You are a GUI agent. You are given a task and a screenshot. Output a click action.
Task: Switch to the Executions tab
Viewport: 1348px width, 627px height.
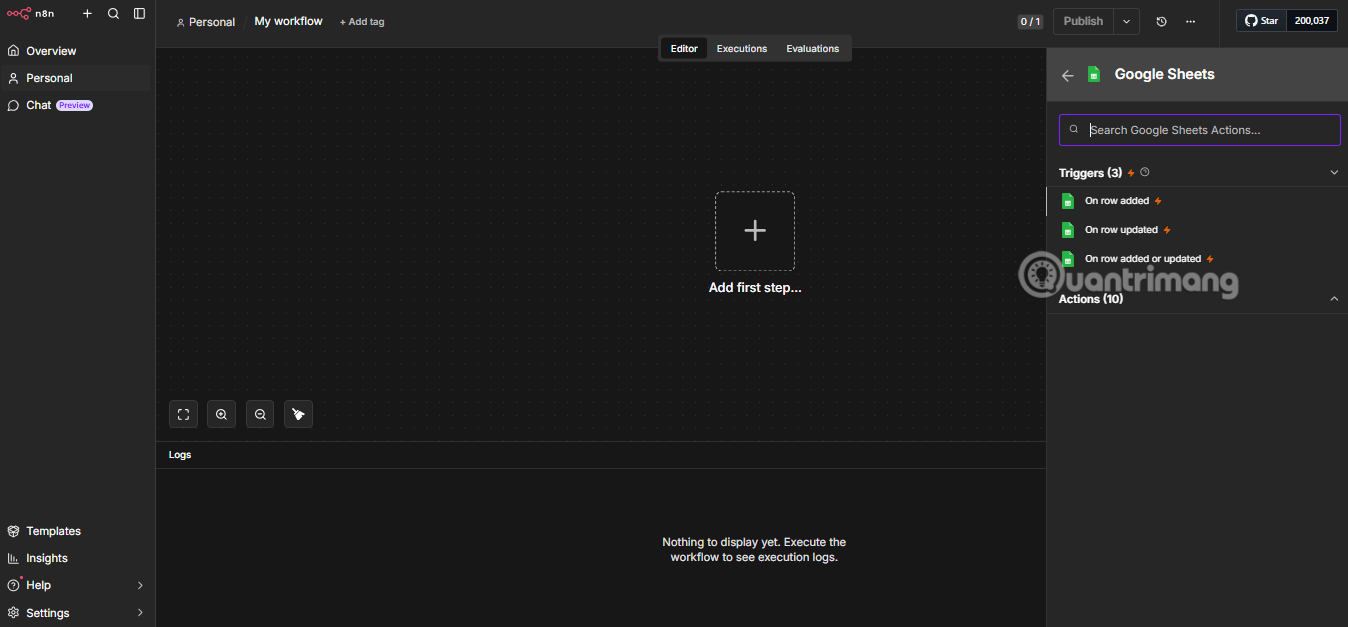click(742, 48)
